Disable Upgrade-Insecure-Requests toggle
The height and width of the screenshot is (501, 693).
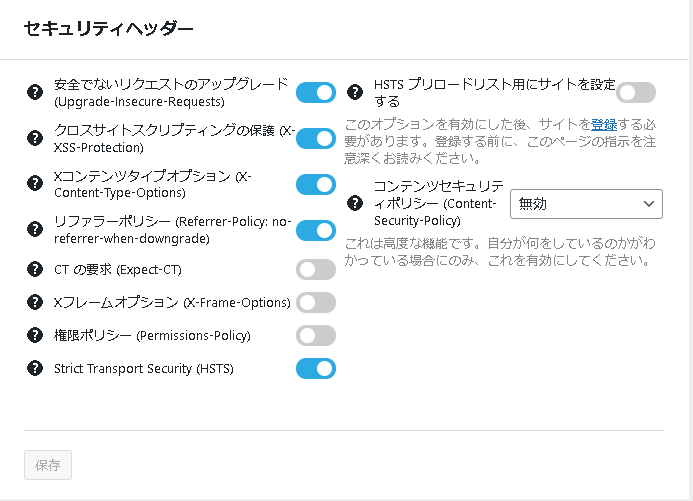click(316, 92)
